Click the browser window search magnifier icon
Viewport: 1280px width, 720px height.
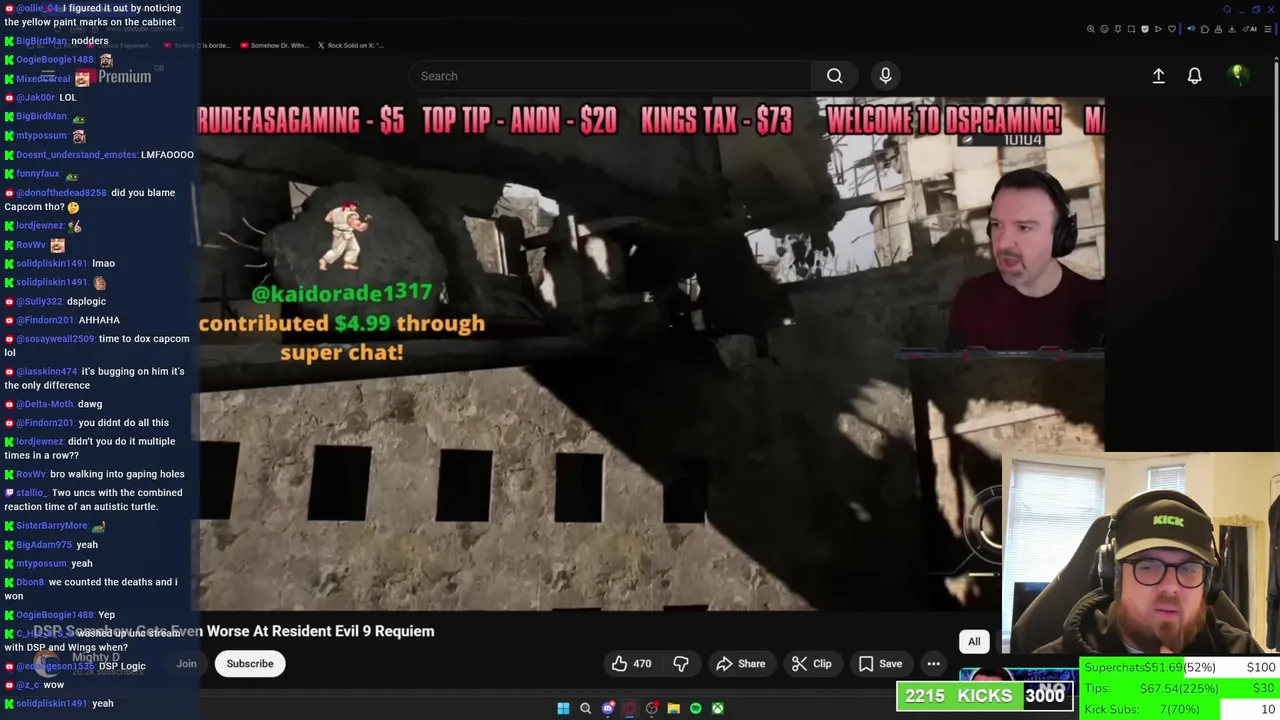(x=1227, y=10)
